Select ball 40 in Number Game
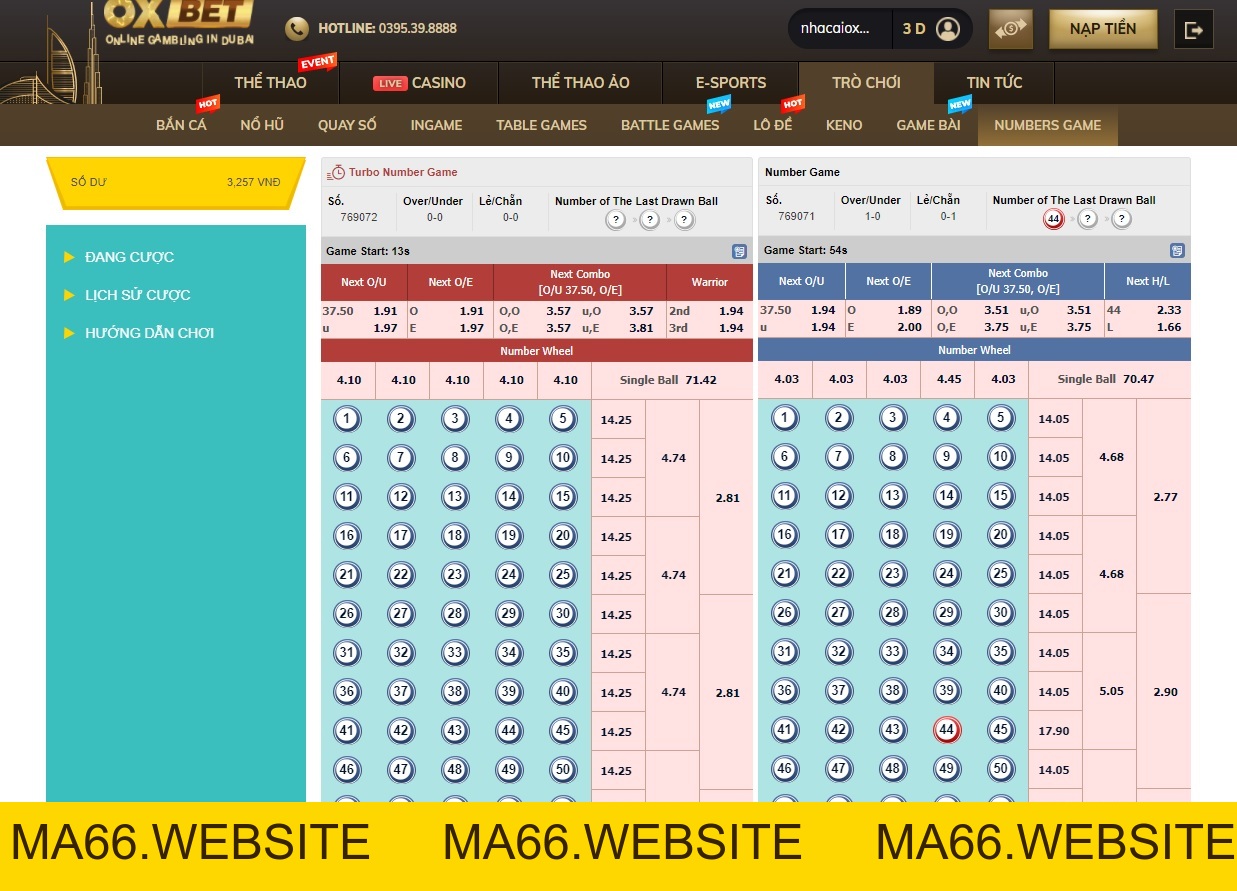 point(1001,691)
